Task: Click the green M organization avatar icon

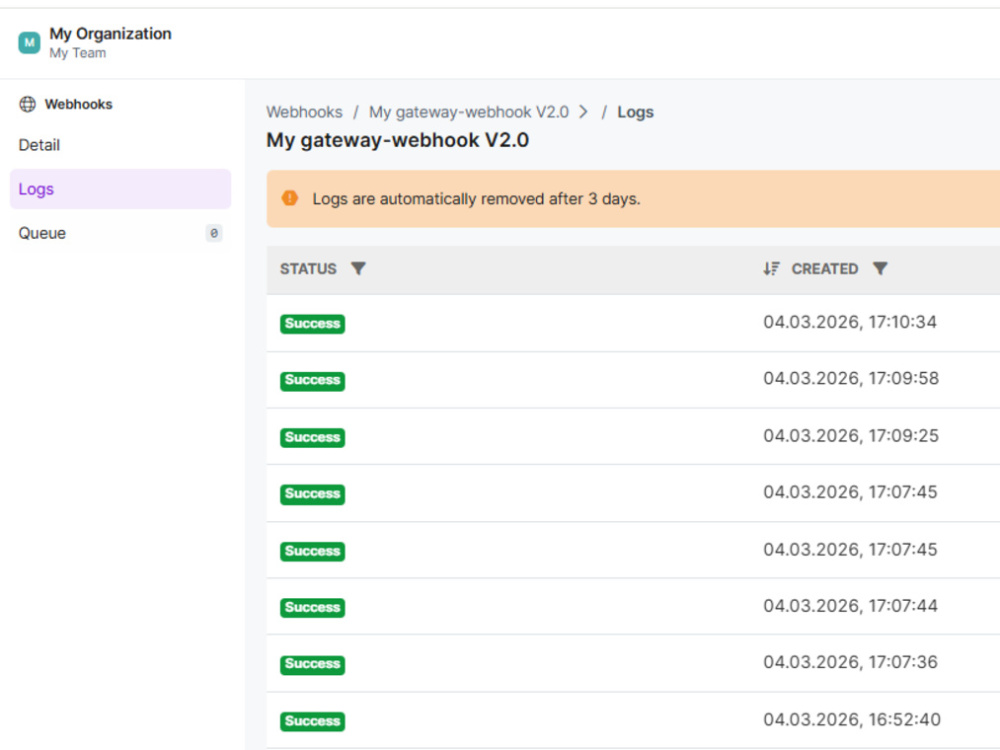Action: point(29,43)
